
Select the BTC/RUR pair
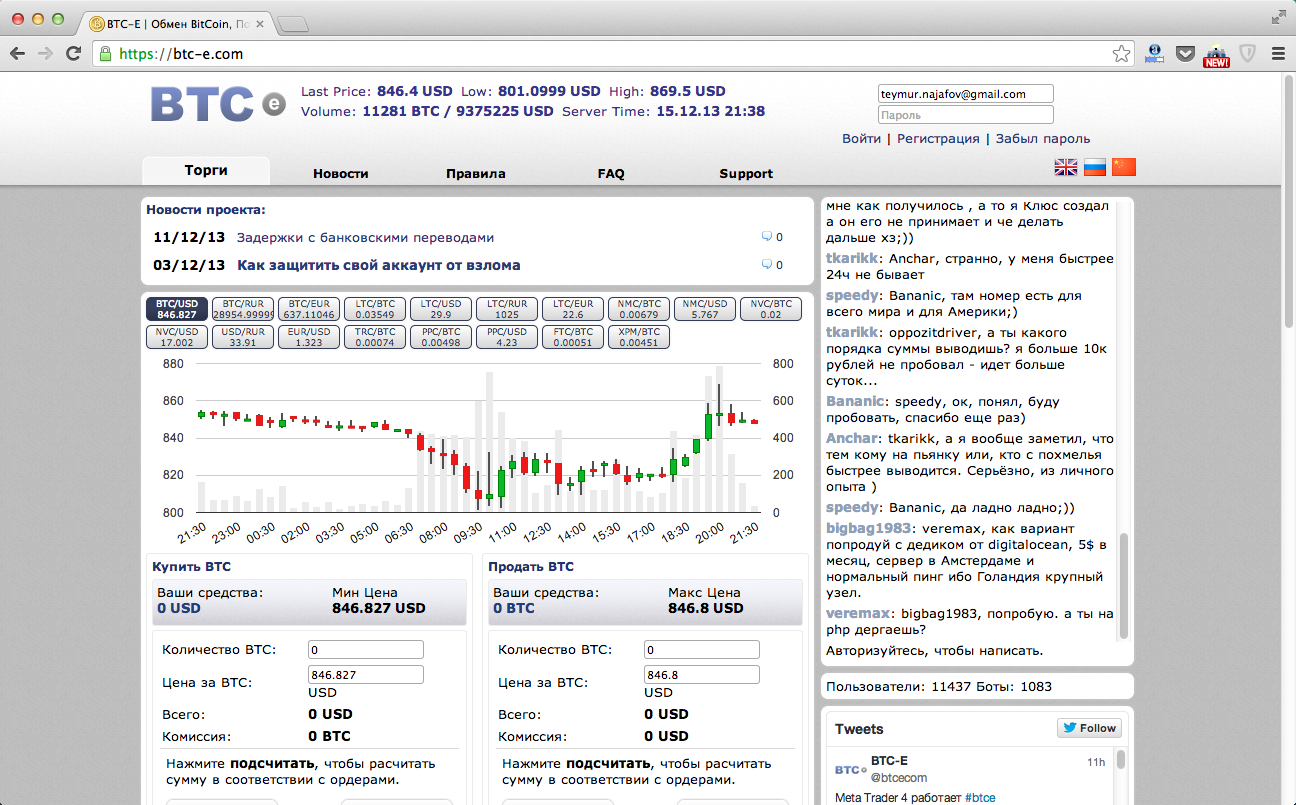point(243,309)
